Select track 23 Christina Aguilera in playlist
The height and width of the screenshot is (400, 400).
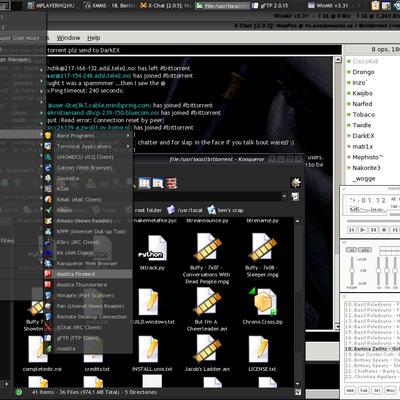[x=372, y=377]
